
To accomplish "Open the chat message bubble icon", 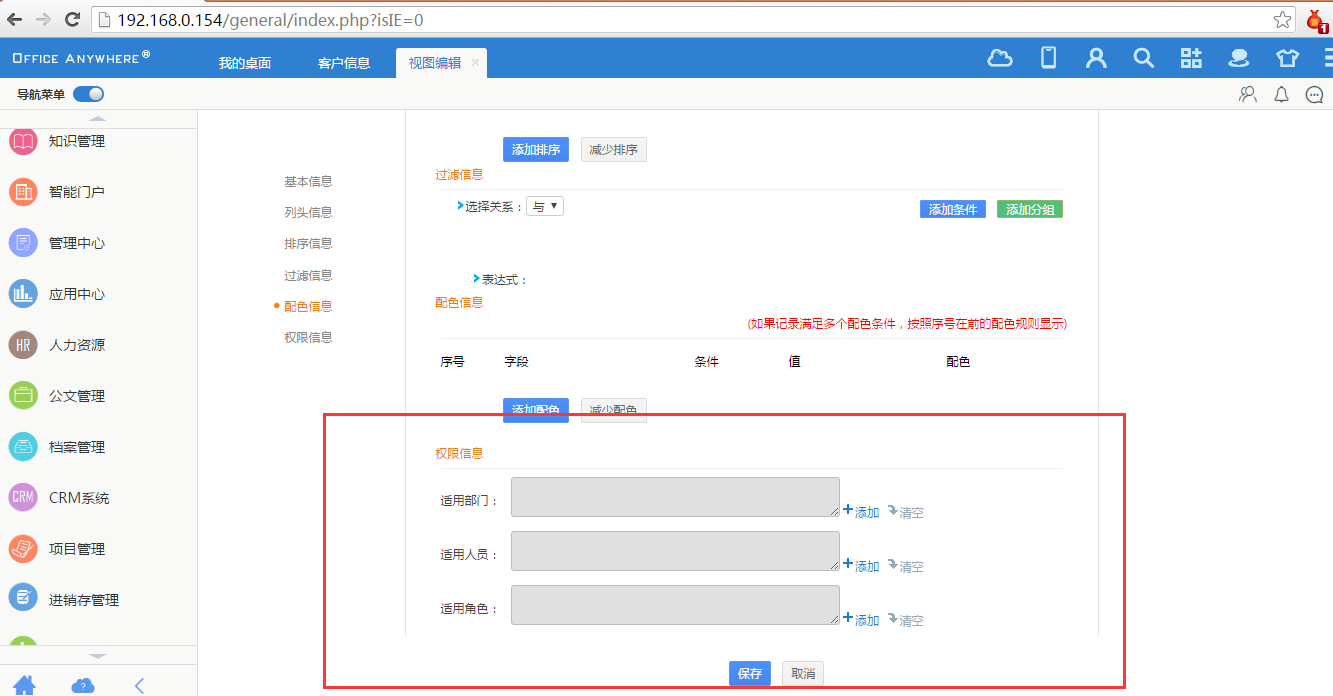I will [1314, 95].
